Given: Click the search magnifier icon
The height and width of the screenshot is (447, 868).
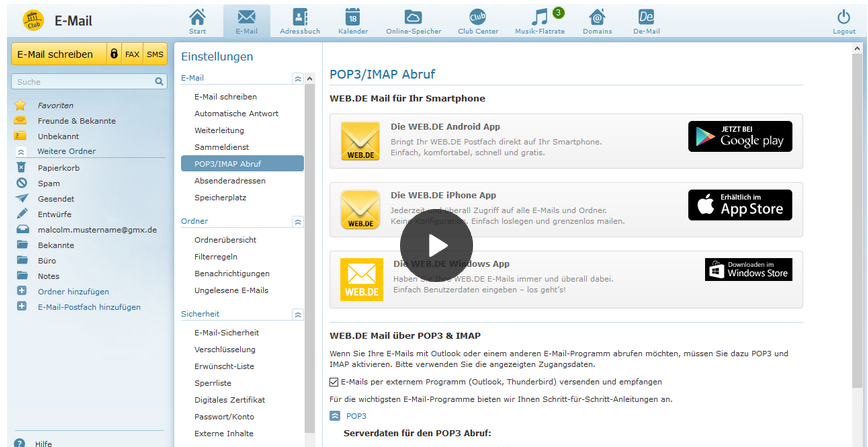Looking at the screenshot, I should pyautogui.click(x=159, y=81).
